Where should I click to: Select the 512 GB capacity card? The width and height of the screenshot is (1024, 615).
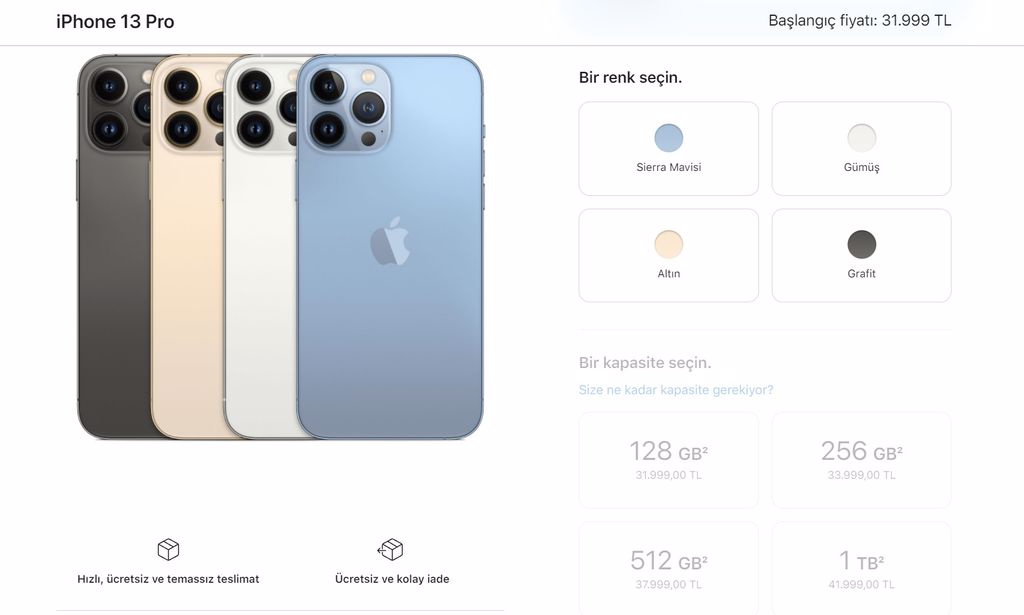[669, 568]
